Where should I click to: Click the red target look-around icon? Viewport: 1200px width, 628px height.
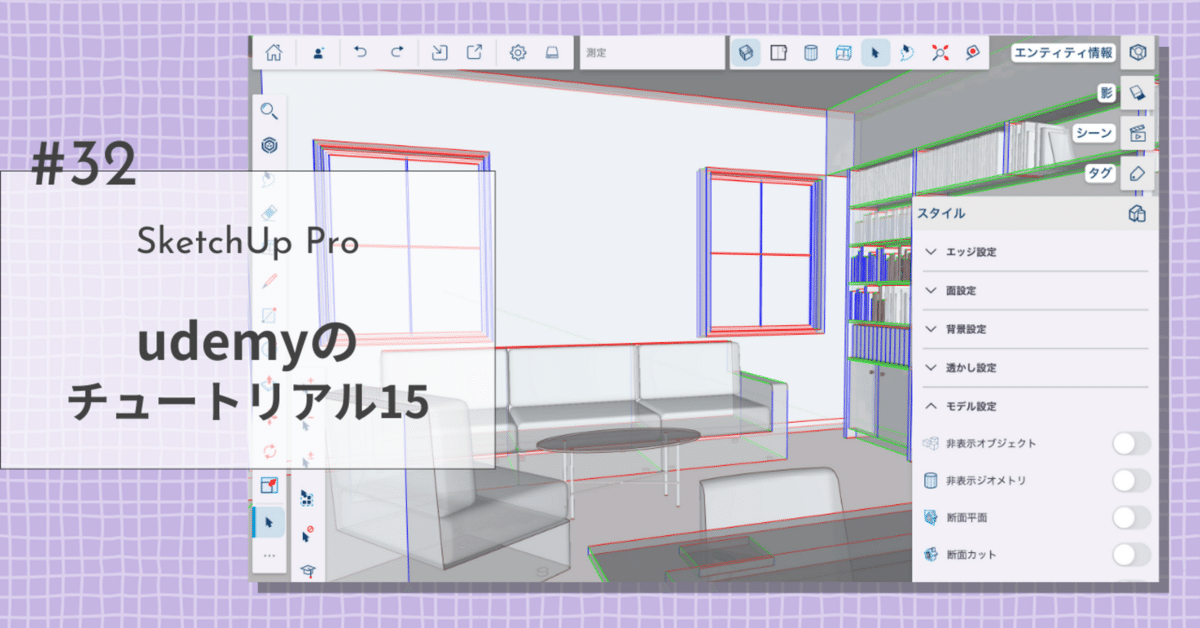click(x=972, y=53)
